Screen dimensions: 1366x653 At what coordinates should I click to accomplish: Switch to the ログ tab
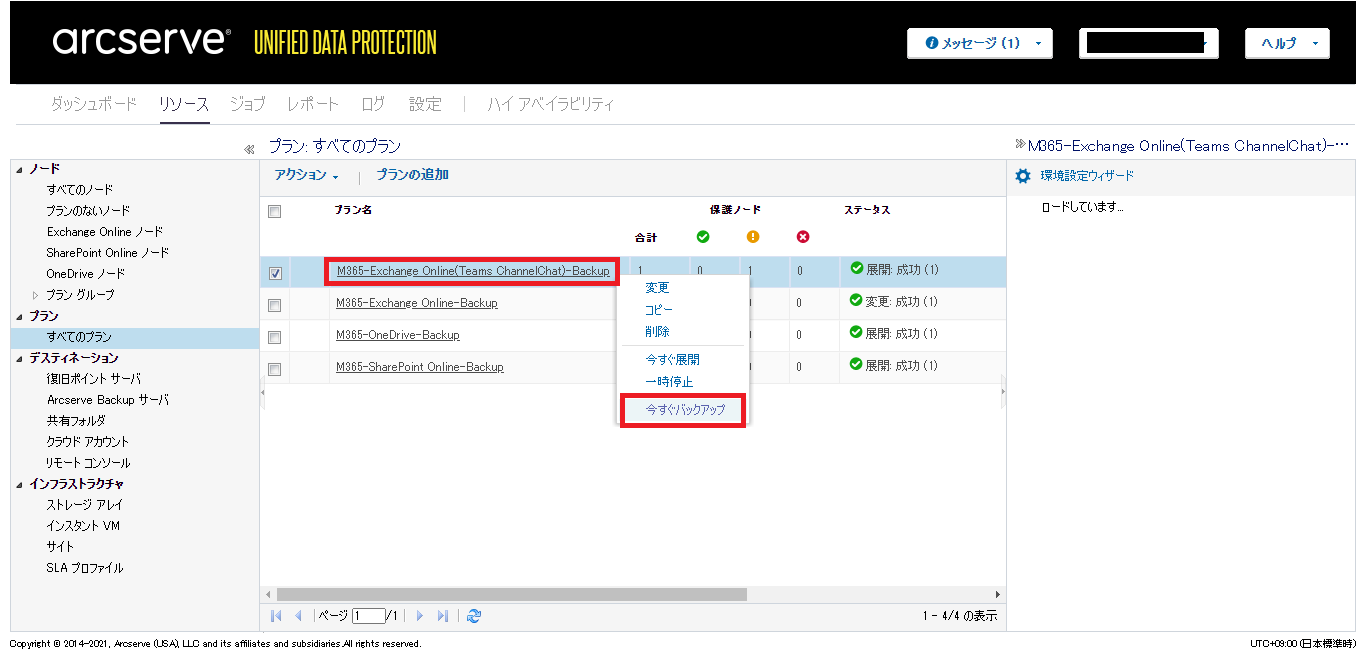click(x=373, y=104)
